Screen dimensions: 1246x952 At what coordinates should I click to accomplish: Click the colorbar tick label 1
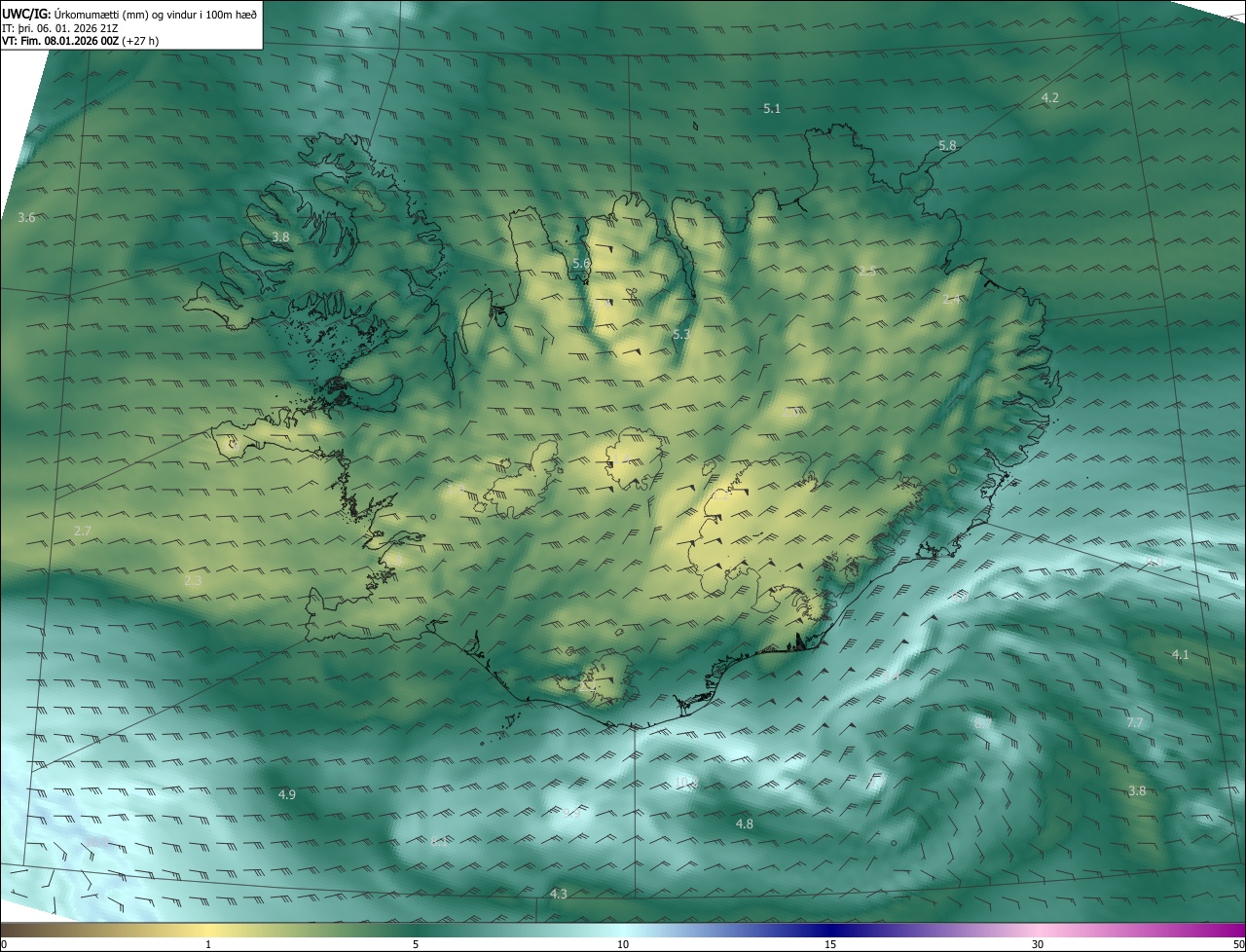click(208, 944)
